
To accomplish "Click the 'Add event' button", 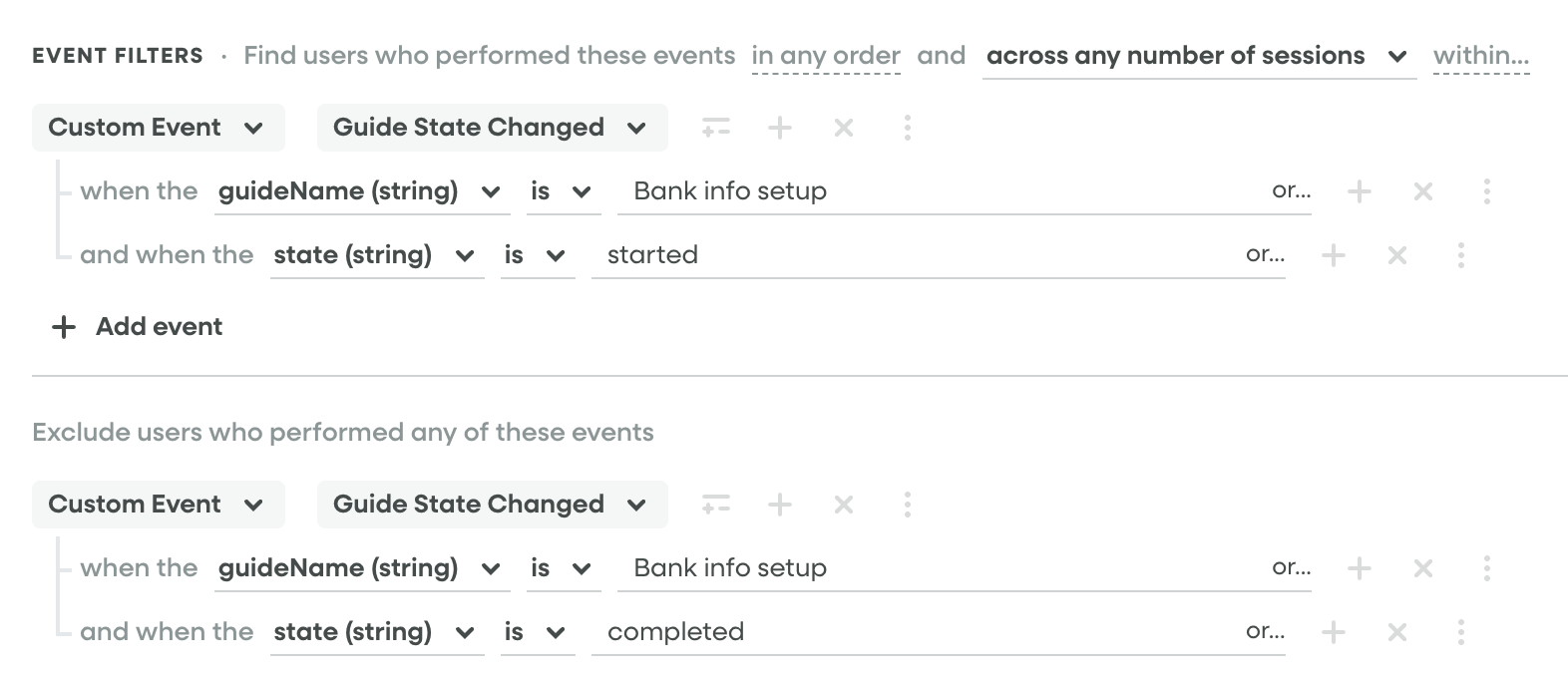I will [x=138, y=327].
